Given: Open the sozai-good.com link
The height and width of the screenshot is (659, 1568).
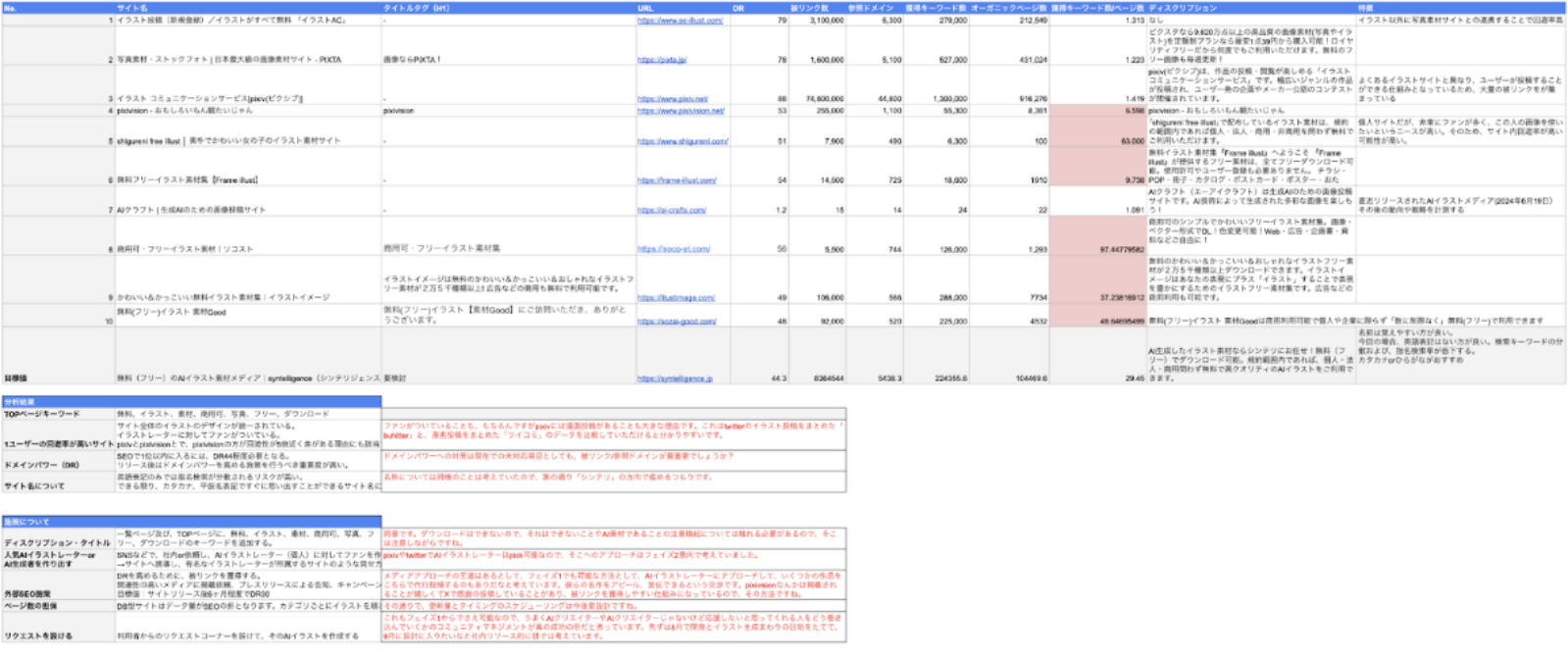Looking at the screenshot, I should tap(677, 321).
